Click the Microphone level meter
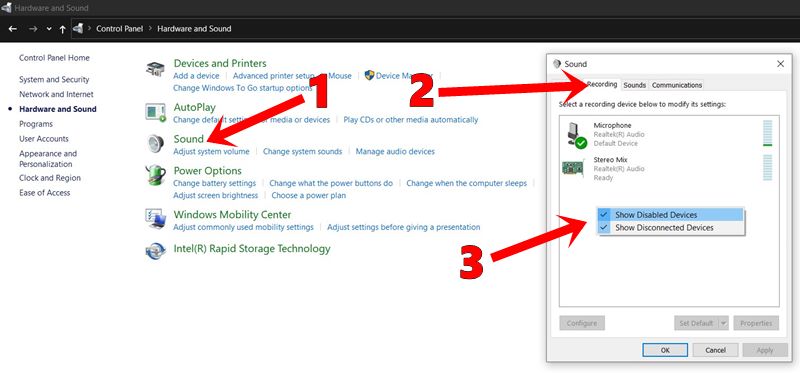Screen dimensions: 800x373 point(767,134)
